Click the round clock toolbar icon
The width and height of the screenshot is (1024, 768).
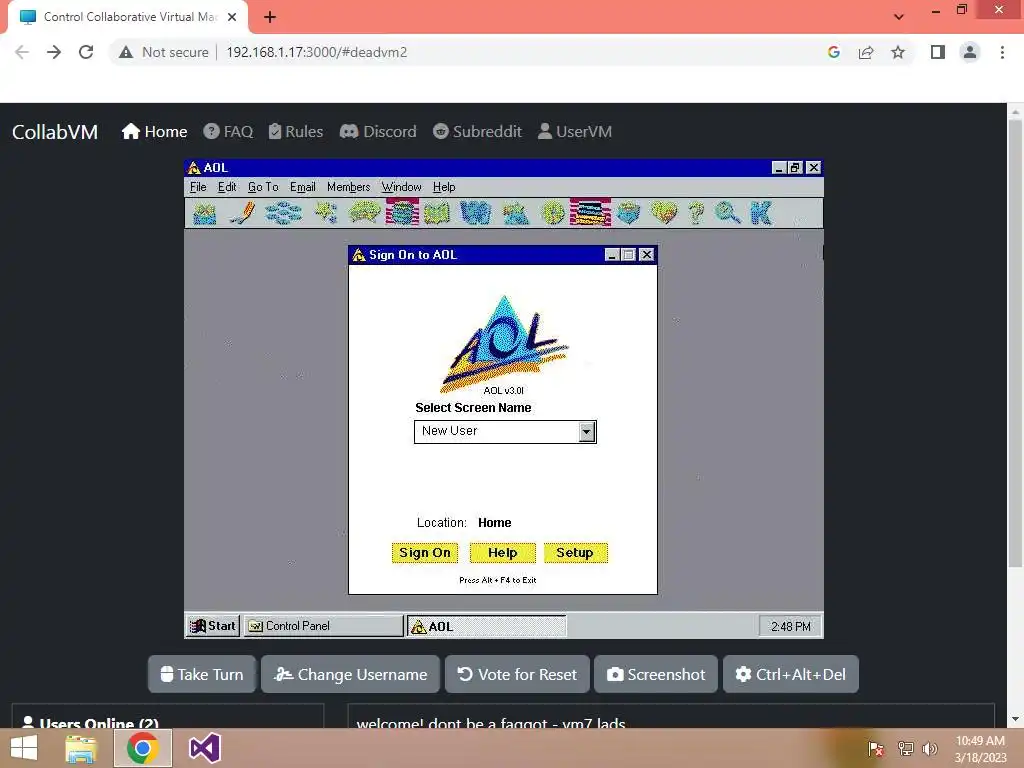click(x=553, y=214)
